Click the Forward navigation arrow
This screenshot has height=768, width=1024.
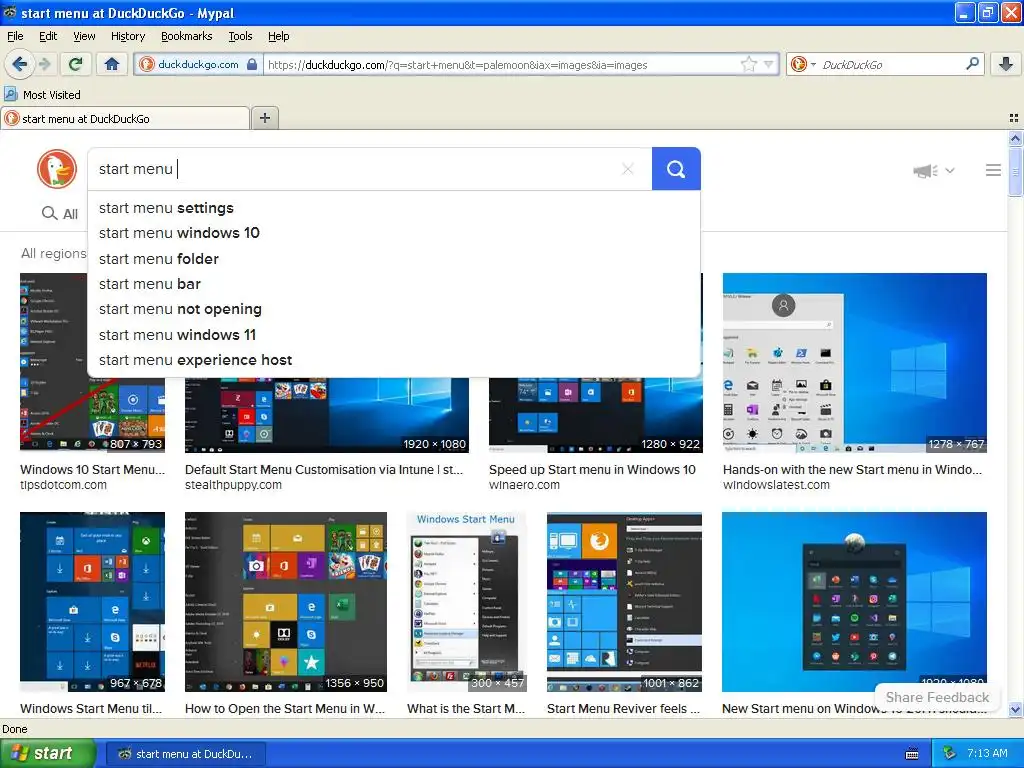(44, 64)
